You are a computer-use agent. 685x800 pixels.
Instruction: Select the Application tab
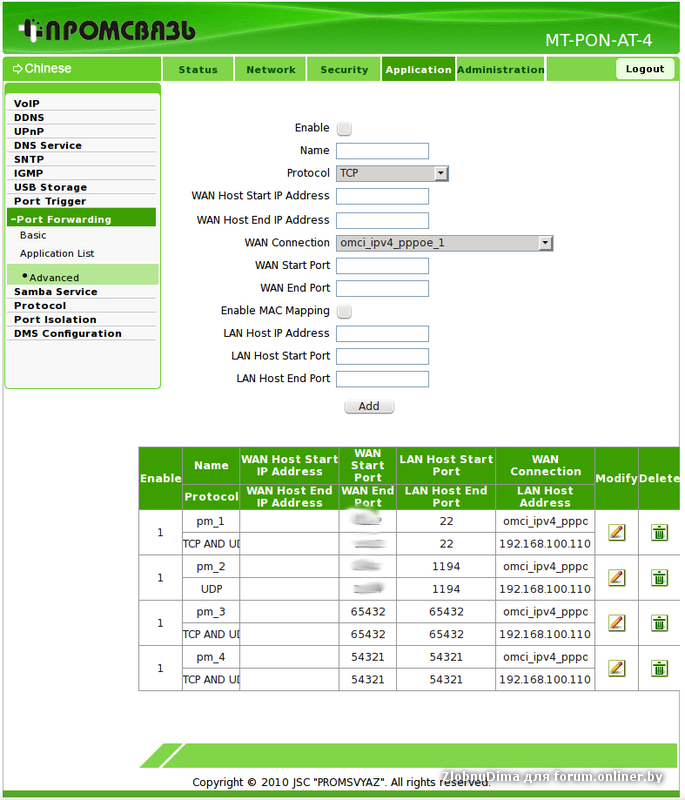tap(418, 69)
